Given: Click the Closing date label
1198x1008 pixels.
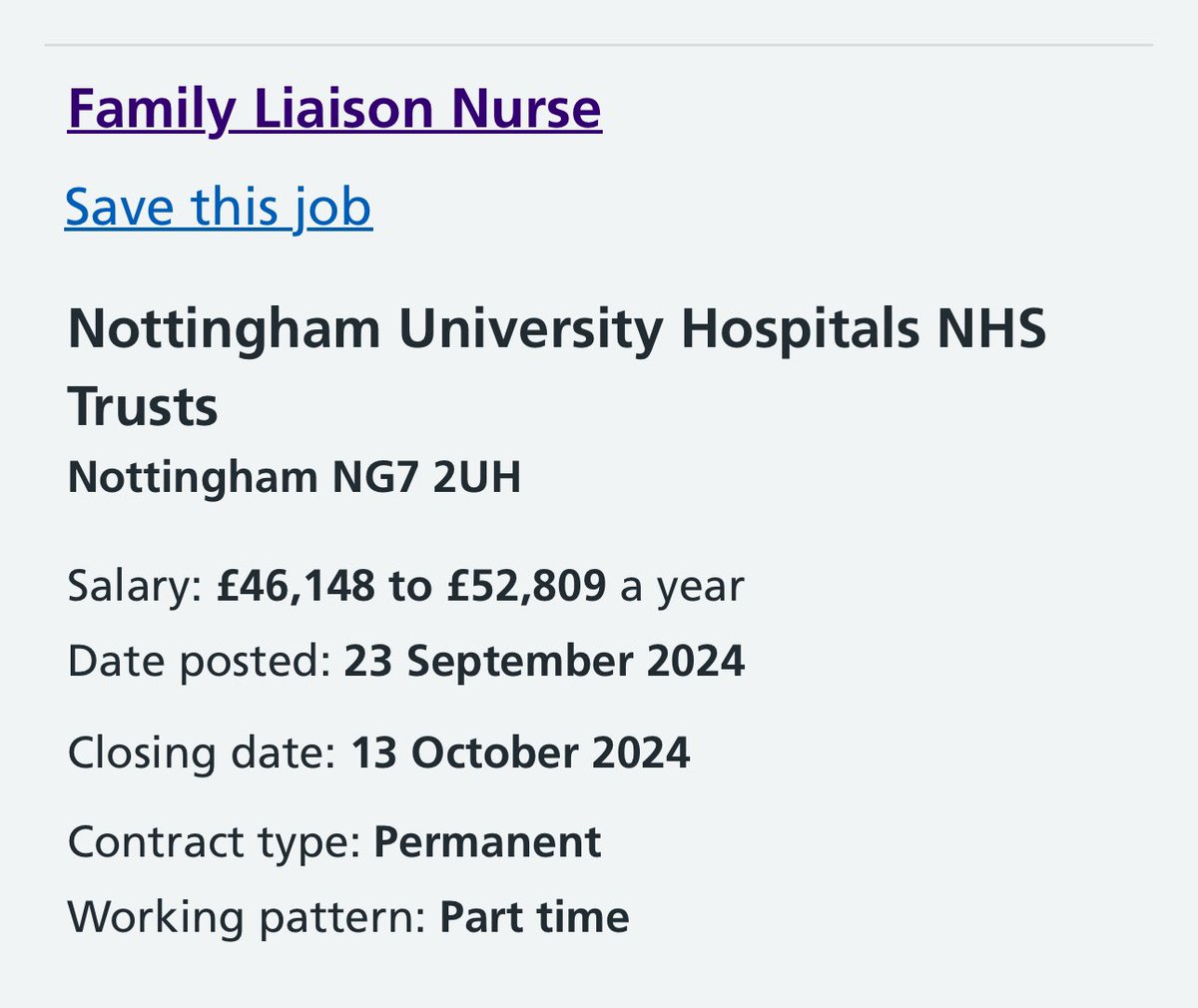Looking at the screenshot, I should (202, 753).
